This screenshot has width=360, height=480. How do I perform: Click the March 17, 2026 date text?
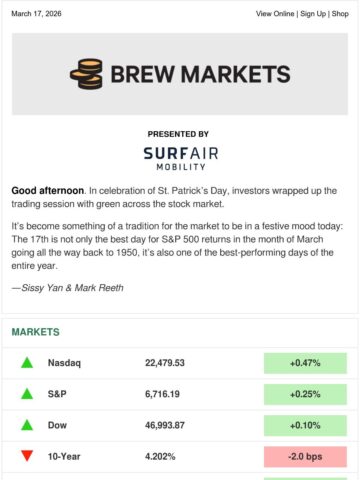click(x=36, y=14)
